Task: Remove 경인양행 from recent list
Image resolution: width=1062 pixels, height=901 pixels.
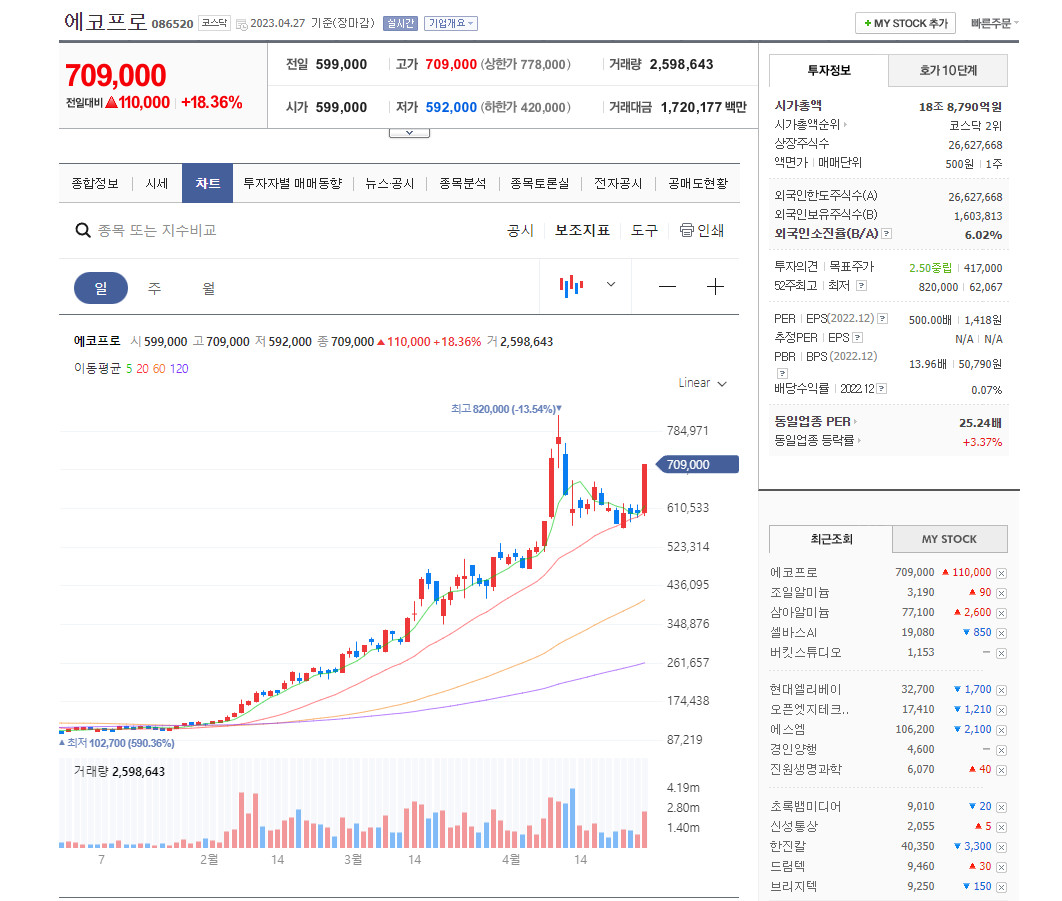Action: 1001,750
